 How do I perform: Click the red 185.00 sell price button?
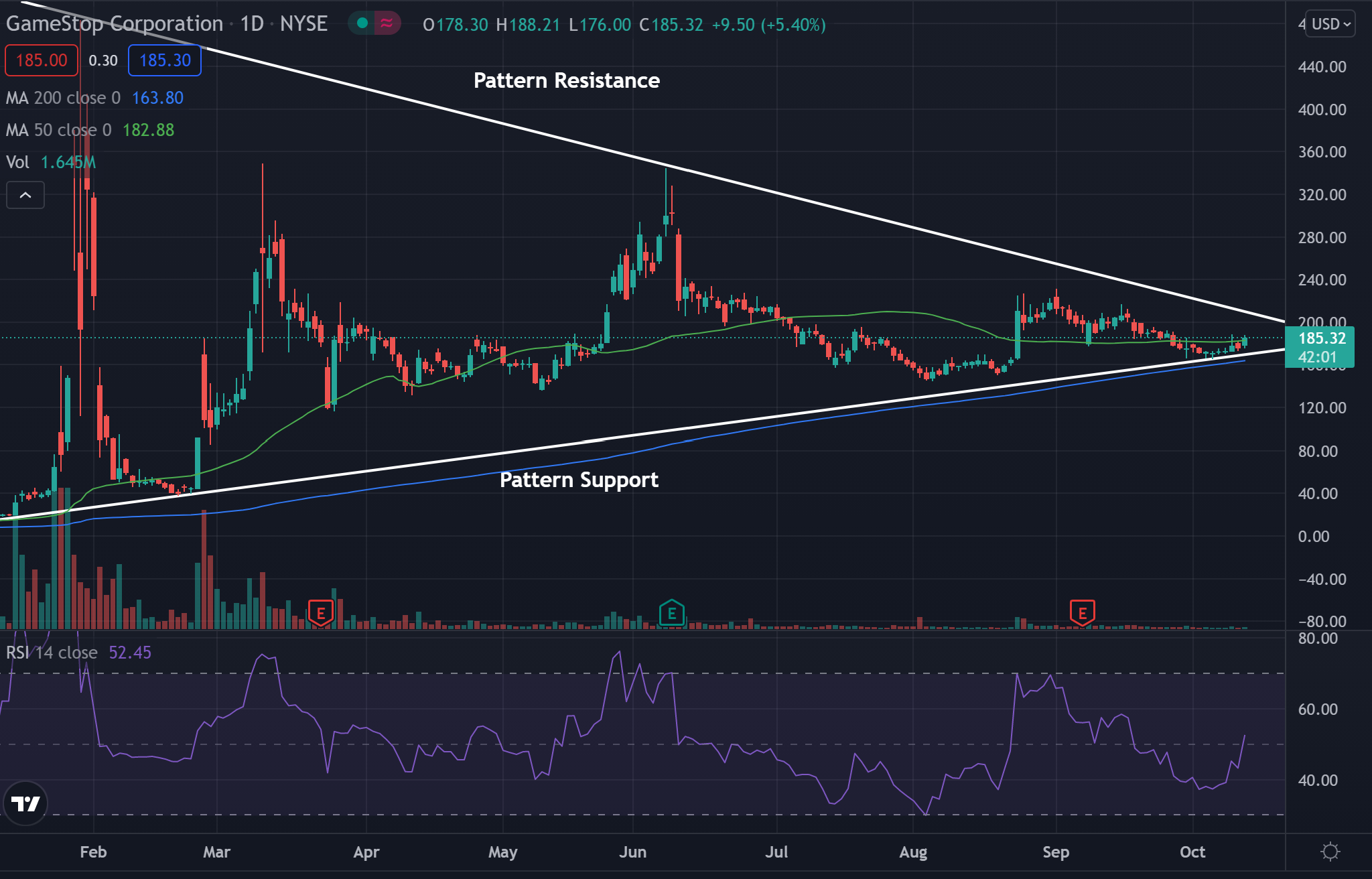[42, 60]
